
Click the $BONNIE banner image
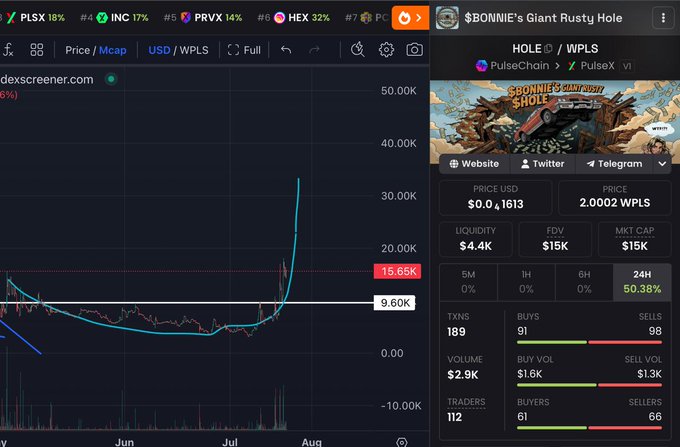click(x=555, y=117)
